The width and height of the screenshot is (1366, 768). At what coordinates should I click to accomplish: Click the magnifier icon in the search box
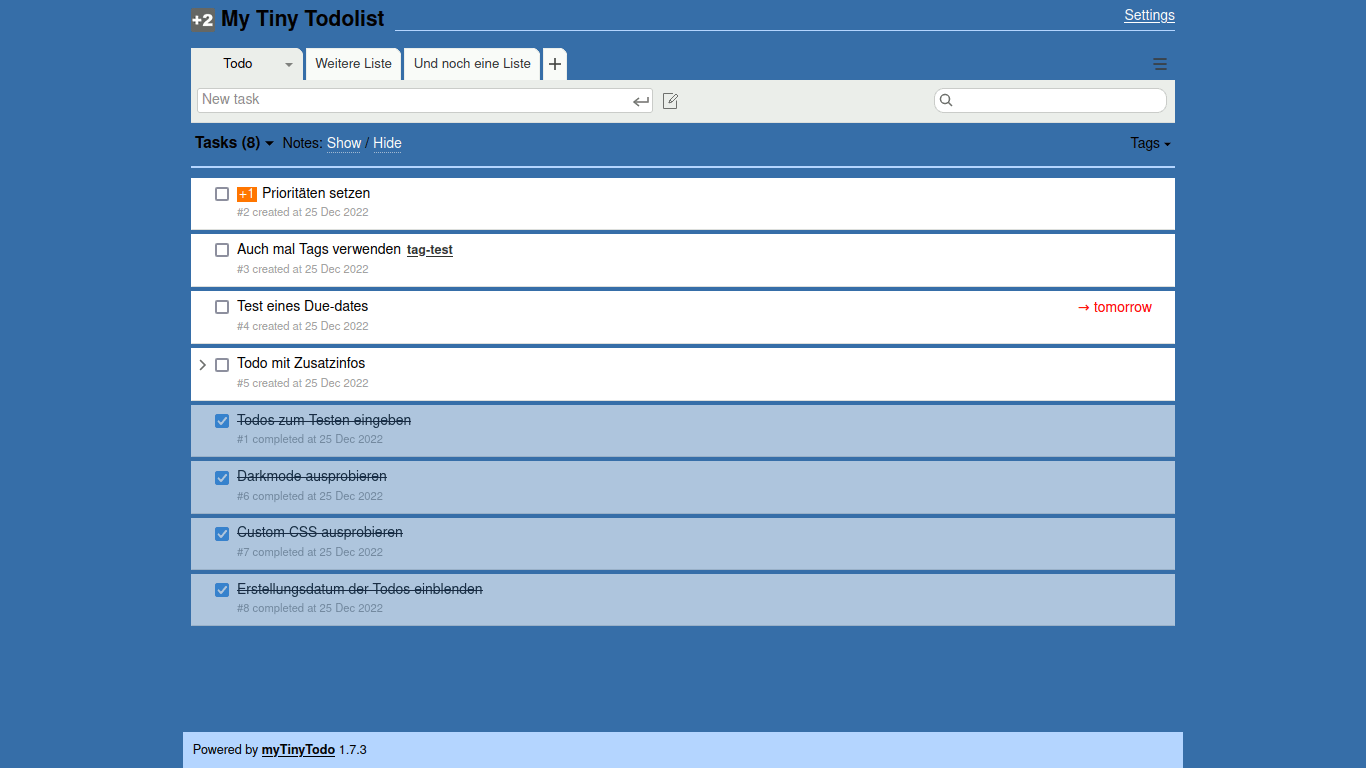(x=946, y=100)
